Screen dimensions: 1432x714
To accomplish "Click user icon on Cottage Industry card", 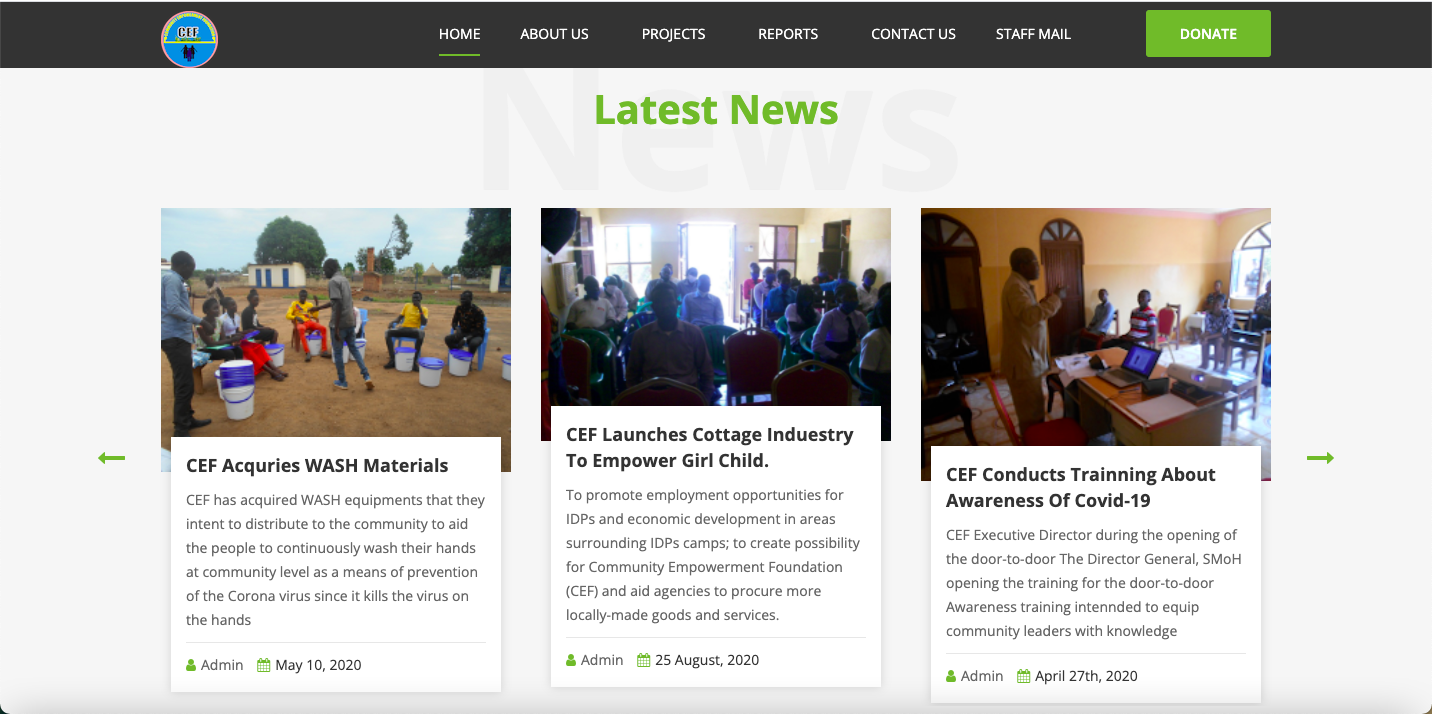I will 571,660.
